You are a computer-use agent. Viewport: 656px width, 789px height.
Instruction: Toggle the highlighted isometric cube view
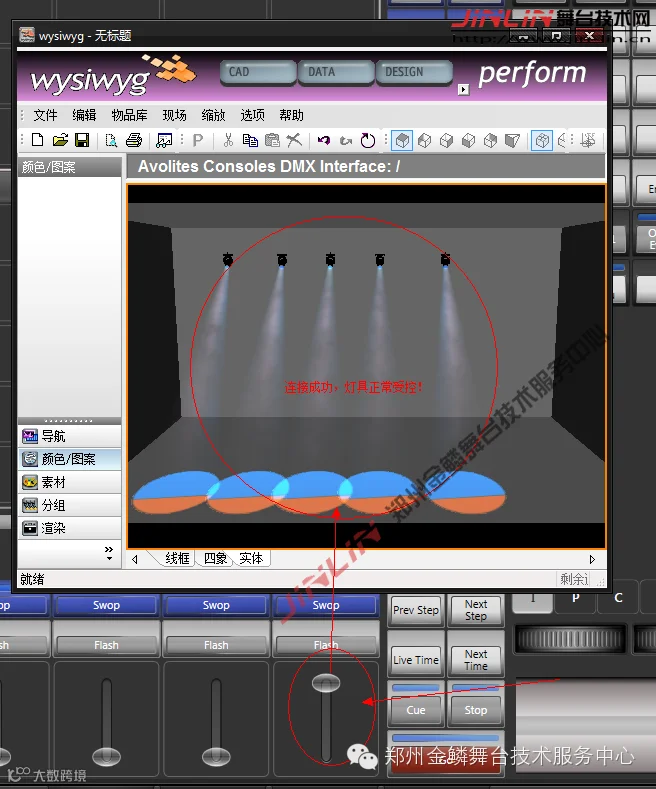401,140
